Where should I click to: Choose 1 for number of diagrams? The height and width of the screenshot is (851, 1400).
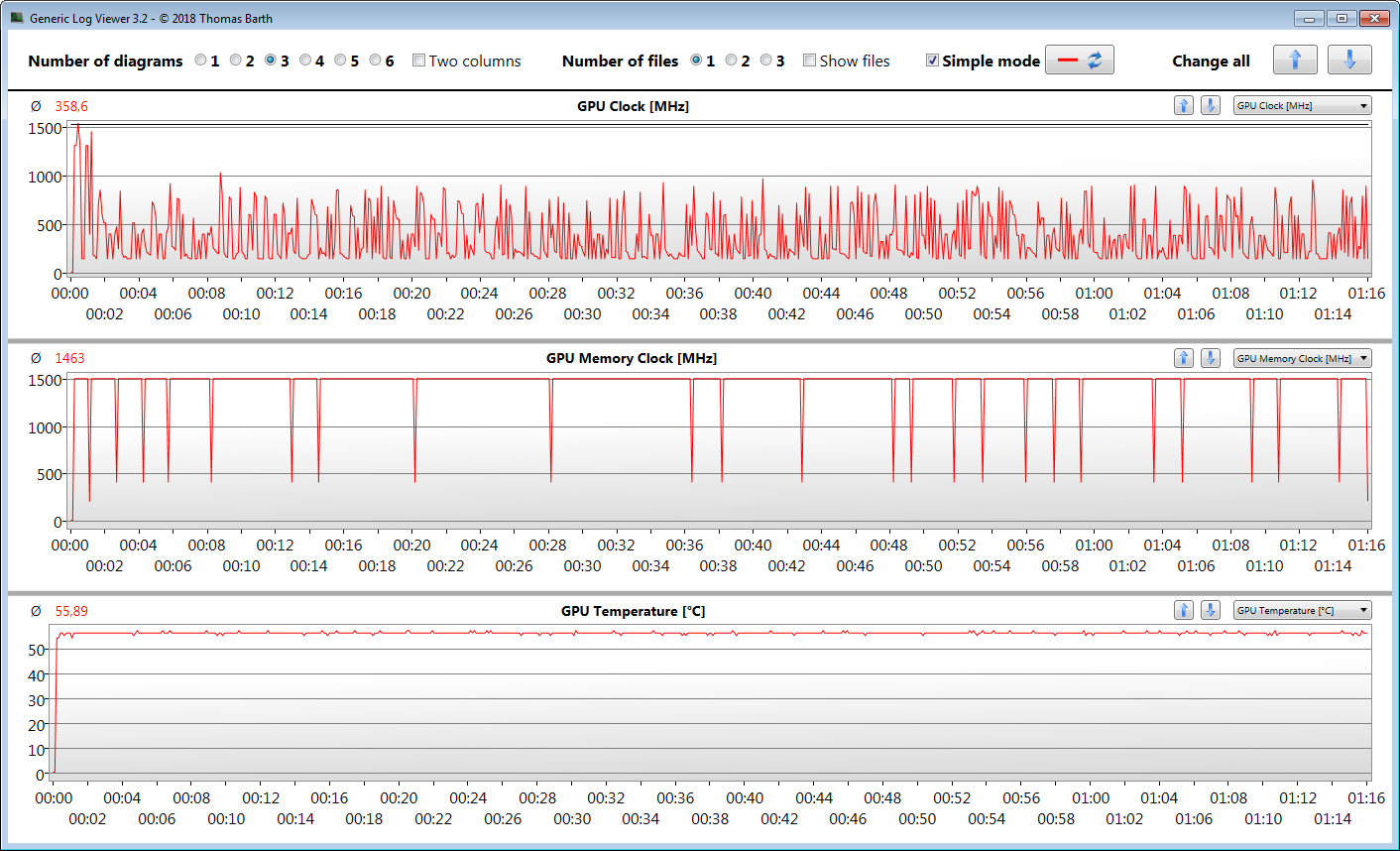click(x=200, y=61)
